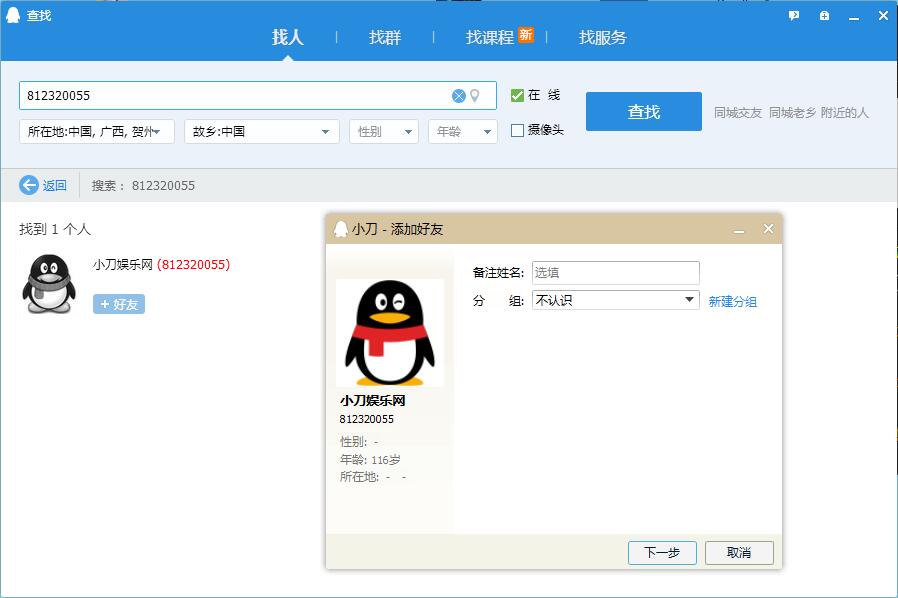898x598 pixels.
Task: Clear the search field with the X icon
Action: tap(458, 96)
